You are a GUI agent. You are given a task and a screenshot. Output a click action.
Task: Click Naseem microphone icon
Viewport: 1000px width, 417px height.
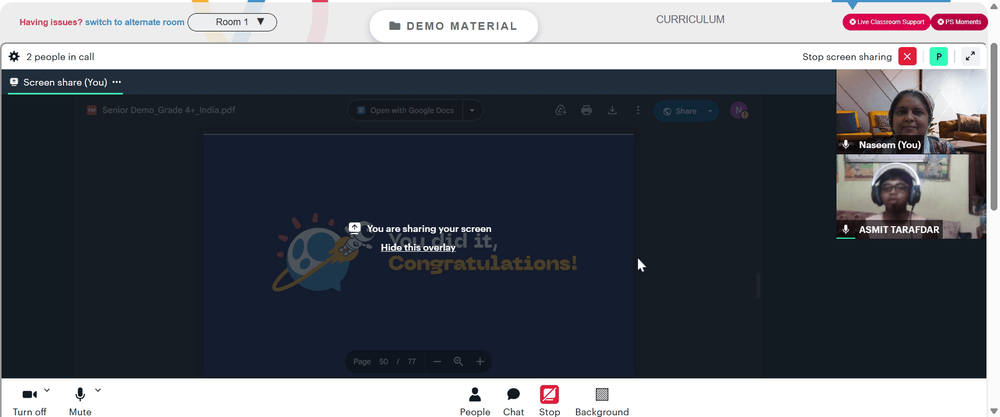(846, 145)
